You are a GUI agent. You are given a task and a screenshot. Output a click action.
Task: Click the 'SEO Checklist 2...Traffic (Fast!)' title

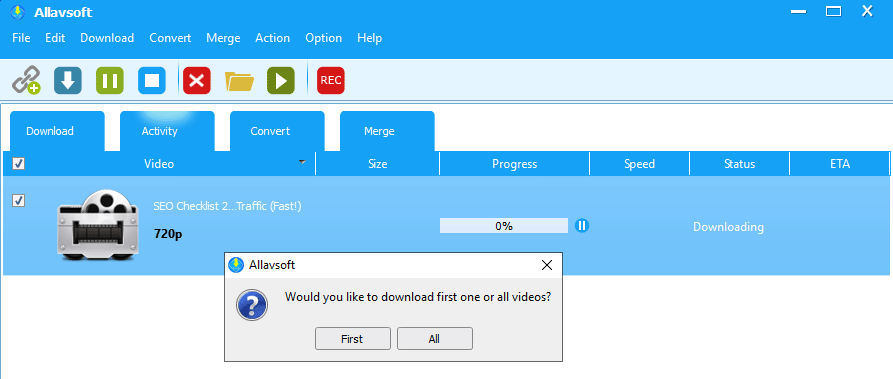pyautogui.click(x=227, y=206)
